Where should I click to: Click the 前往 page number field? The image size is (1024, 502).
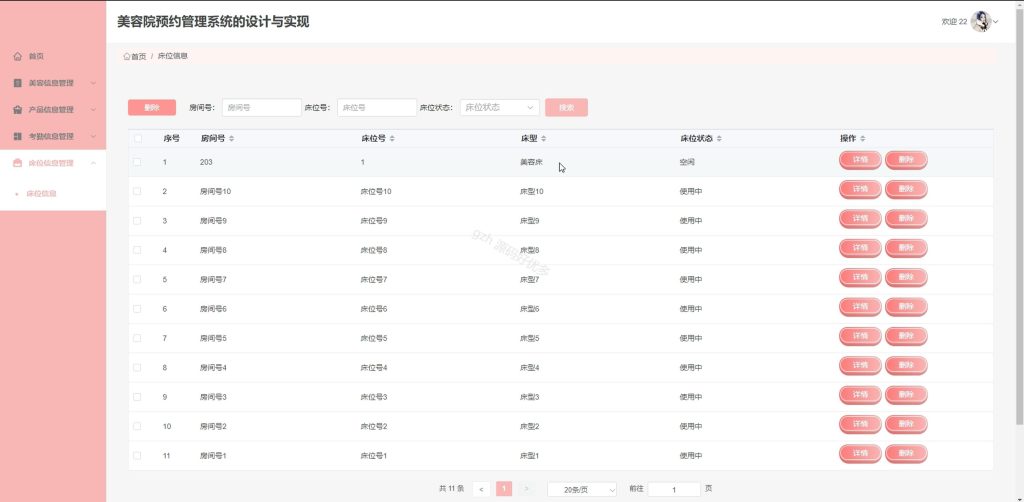(x=674, y=489)
